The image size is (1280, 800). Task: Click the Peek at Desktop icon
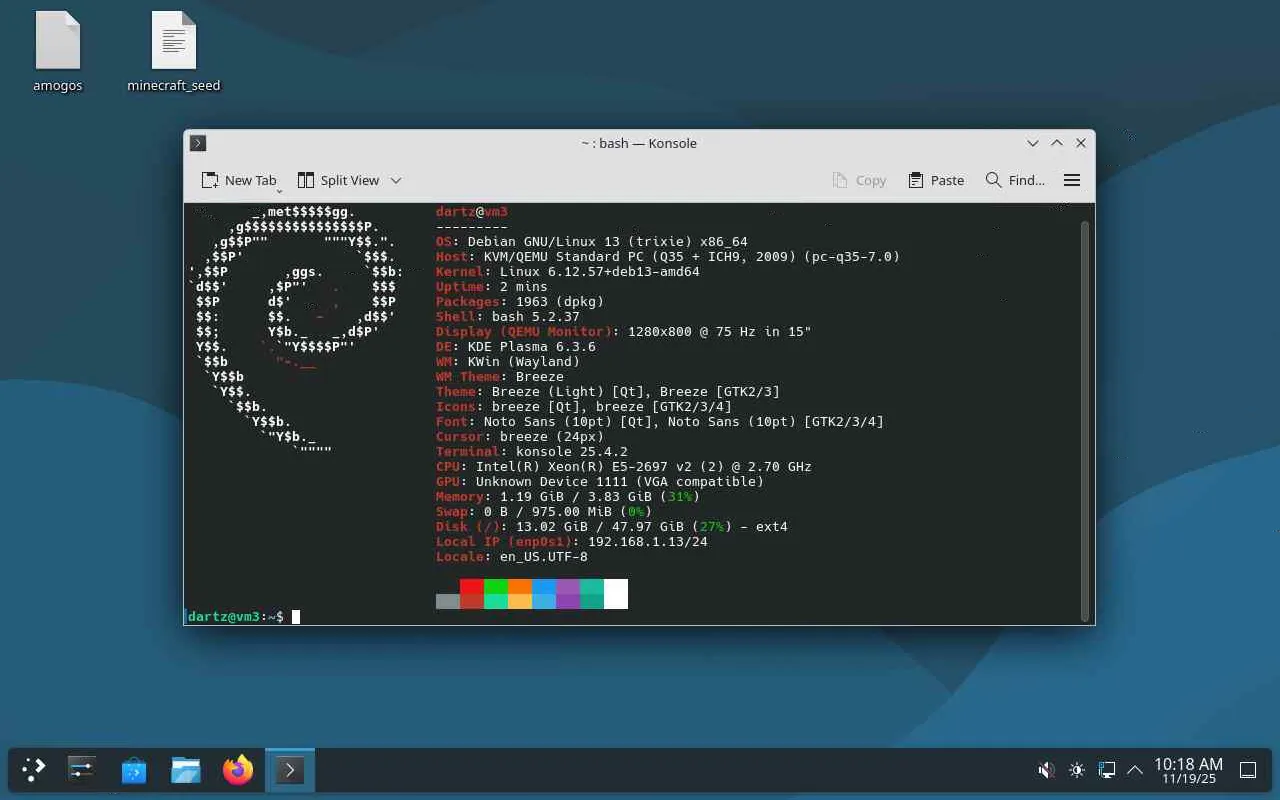tap(1248, 770)
